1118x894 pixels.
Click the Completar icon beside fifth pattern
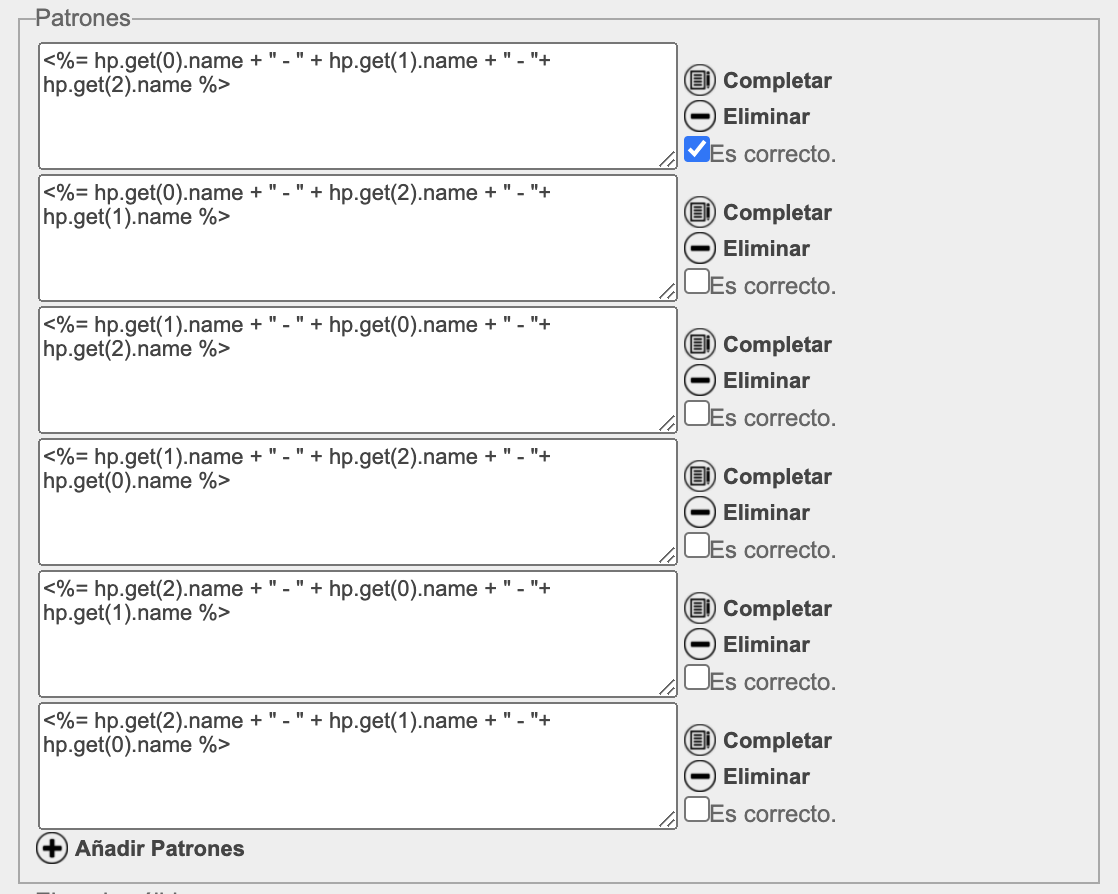[699, 608]
